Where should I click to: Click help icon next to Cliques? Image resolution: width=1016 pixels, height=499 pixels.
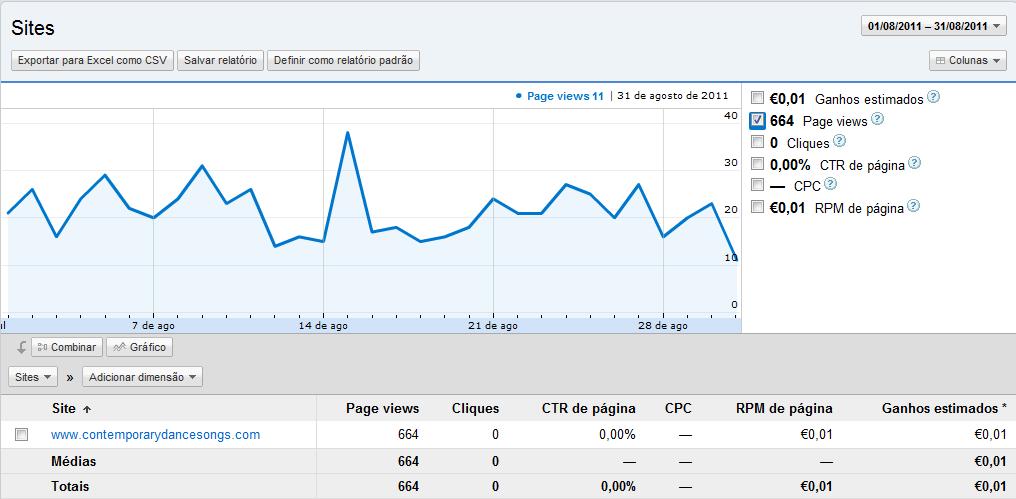tap(839, 141)
